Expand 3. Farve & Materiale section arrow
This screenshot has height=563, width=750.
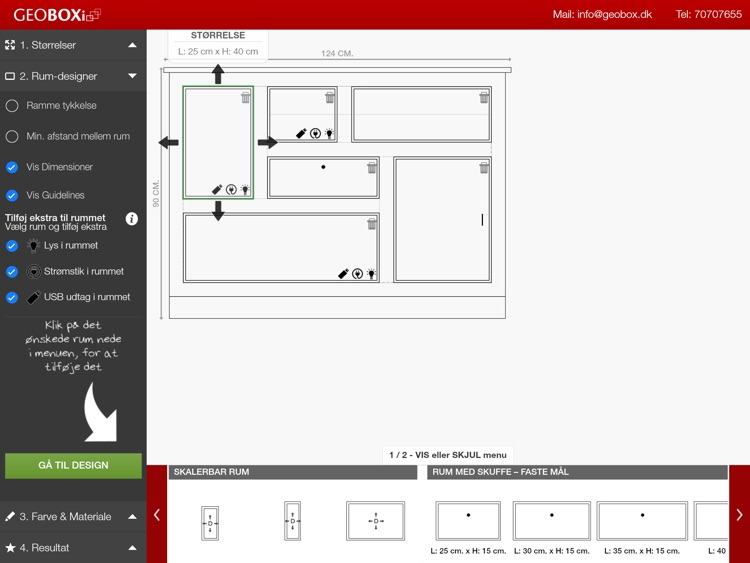pyautogui.click(x=132, y=517)
